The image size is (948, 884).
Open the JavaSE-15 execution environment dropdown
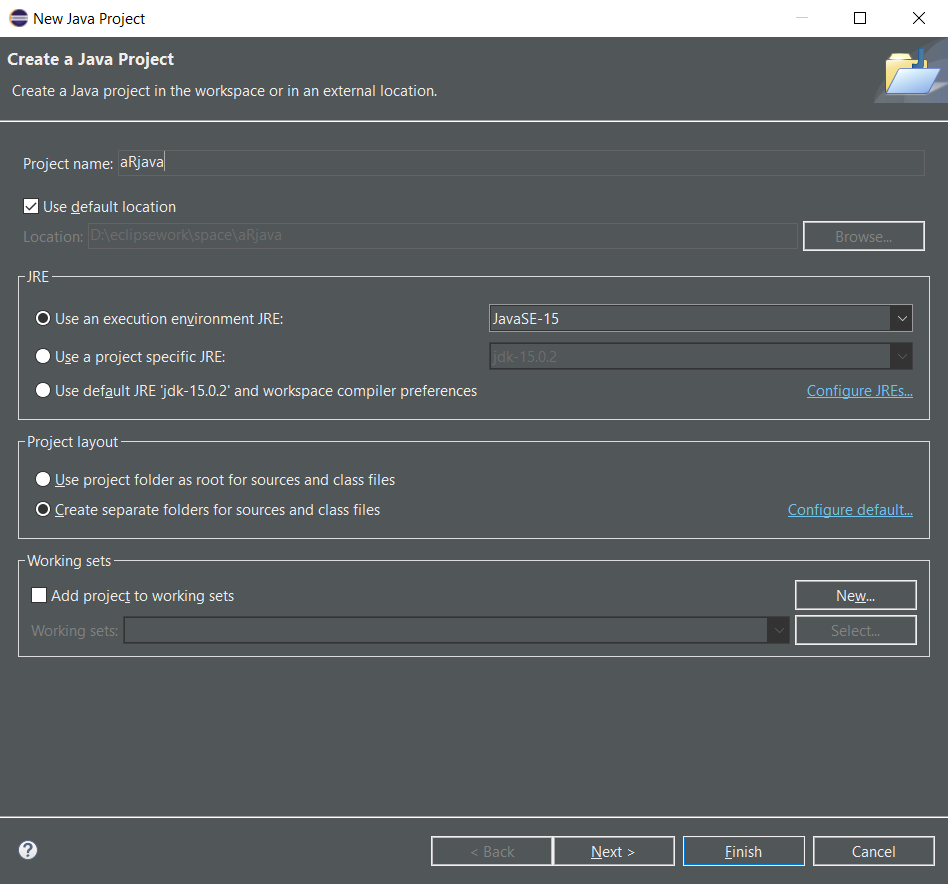point(902,317)
